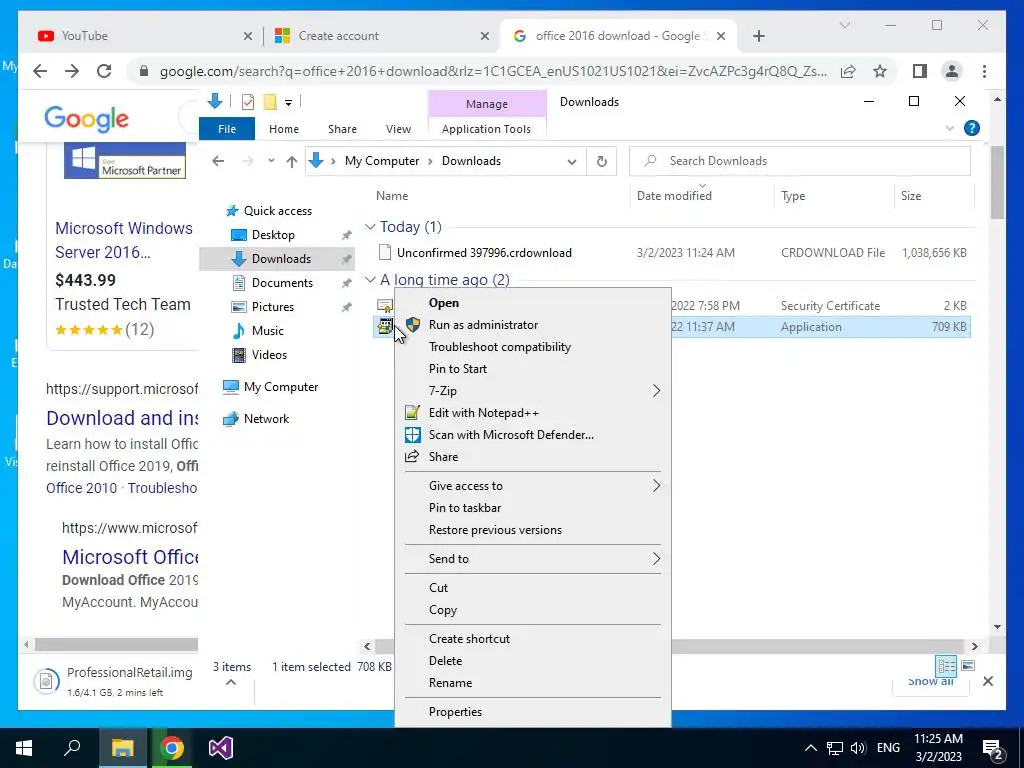Expand the 7-Zip submenu
1024x768 pixels.
coord(656,391)
